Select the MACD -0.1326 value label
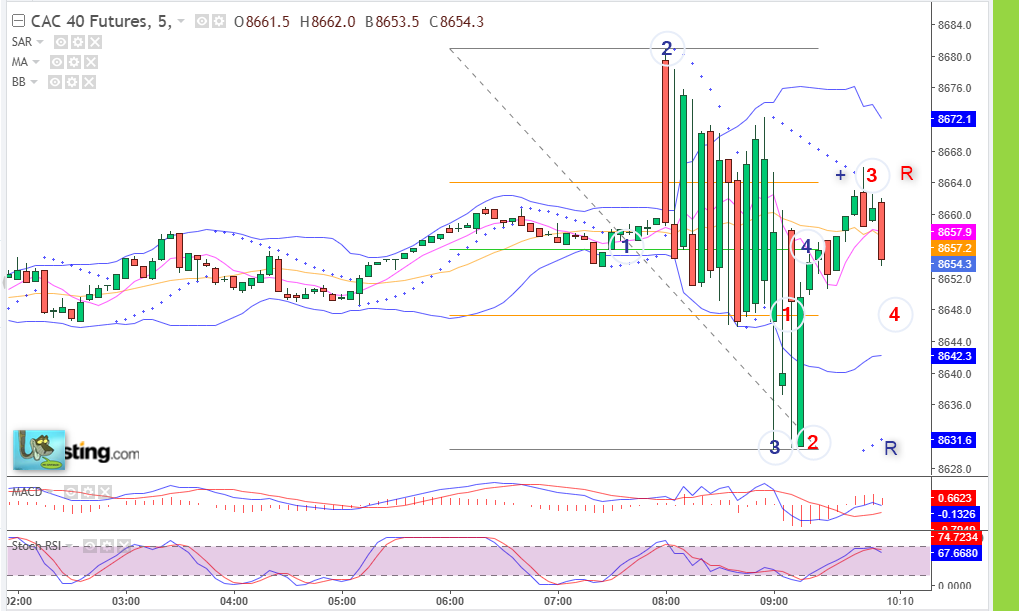 [953, 514]
